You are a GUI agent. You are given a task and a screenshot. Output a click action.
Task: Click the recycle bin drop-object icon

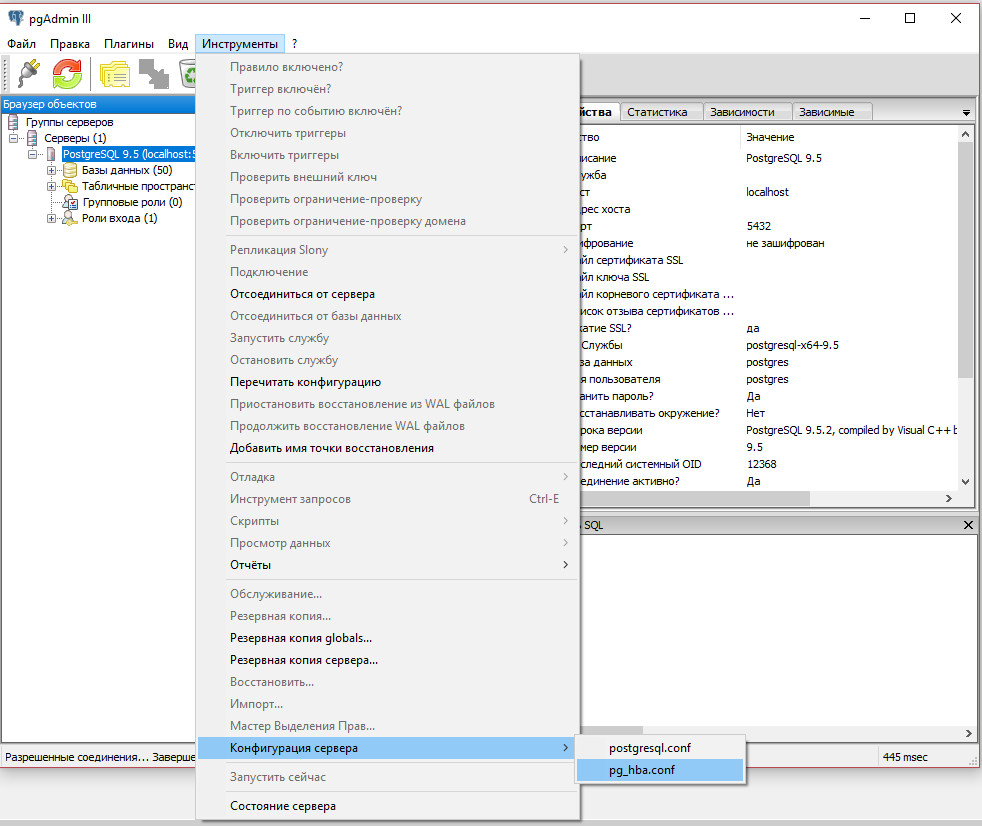(188, 74)
